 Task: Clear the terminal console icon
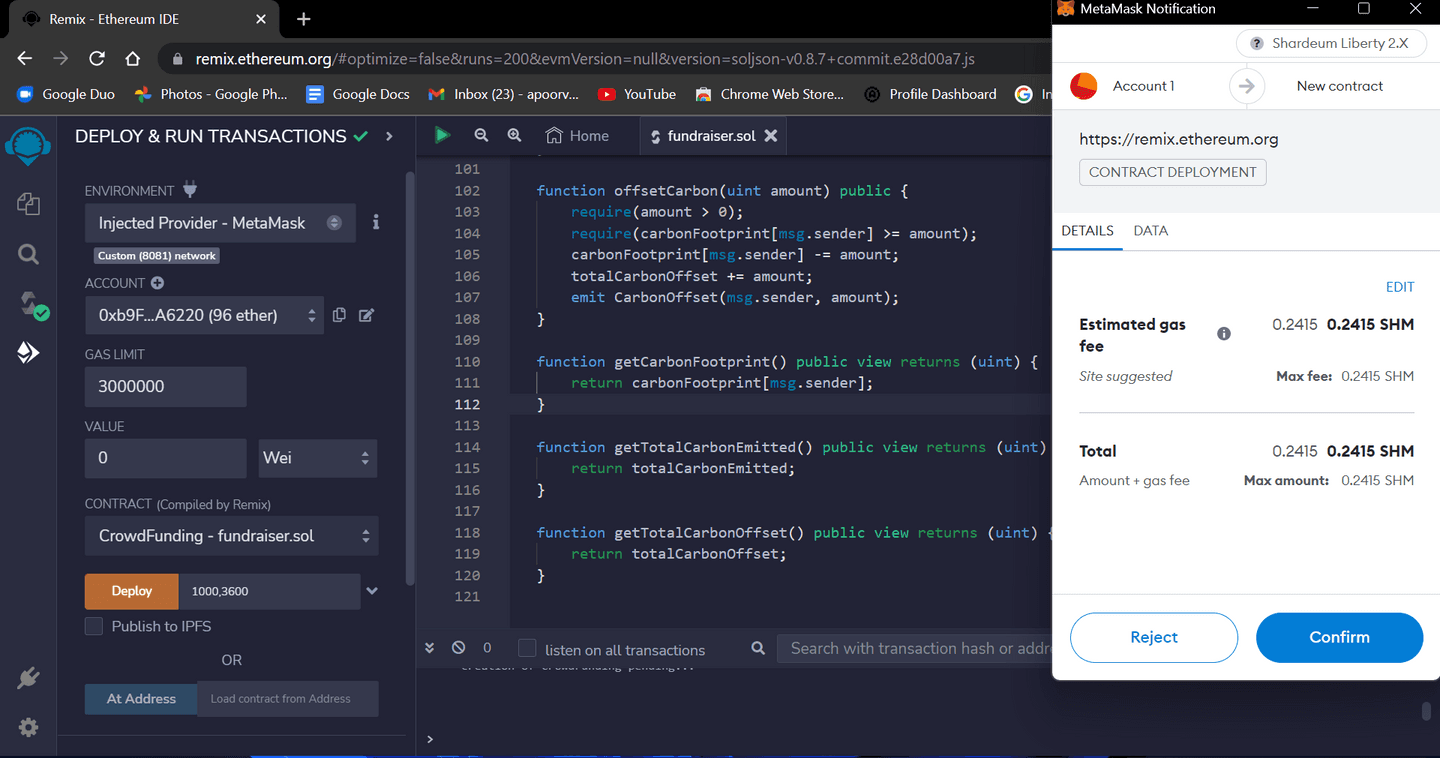click(458, 648)
